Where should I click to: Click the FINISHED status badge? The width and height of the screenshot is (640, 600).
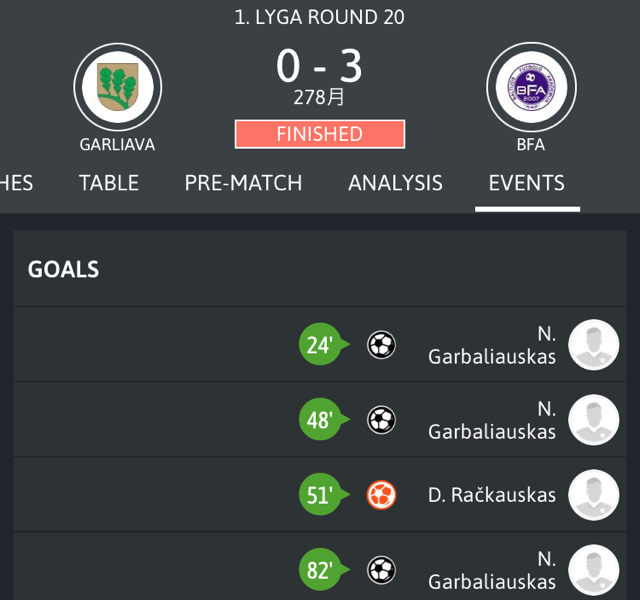(320, 134)
